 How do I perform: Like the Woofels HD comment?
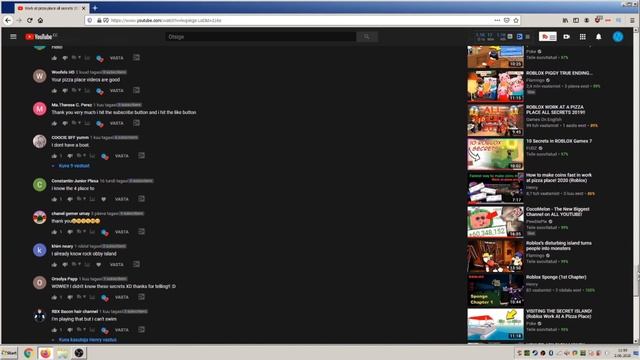[54, 91]
